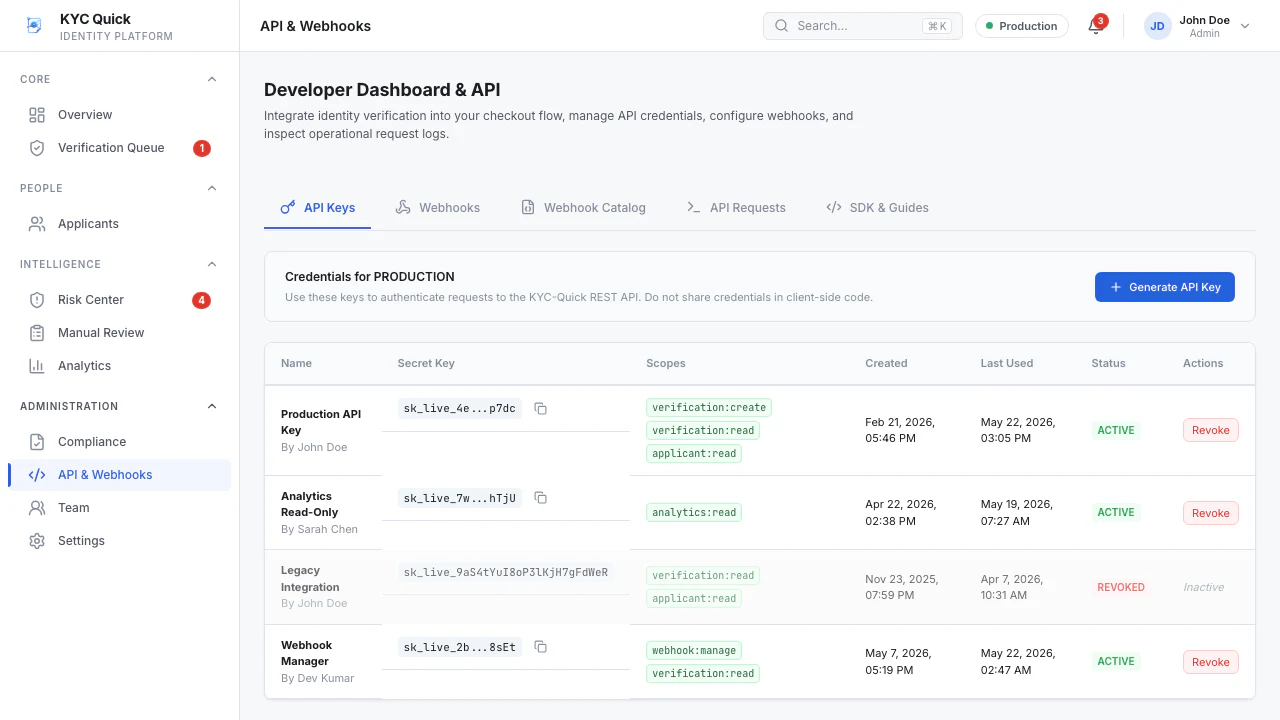The width and height of the screenshot is (1280, 720).
Task: Click the sk_live_7w...hTjU key value
Action: 460,498
